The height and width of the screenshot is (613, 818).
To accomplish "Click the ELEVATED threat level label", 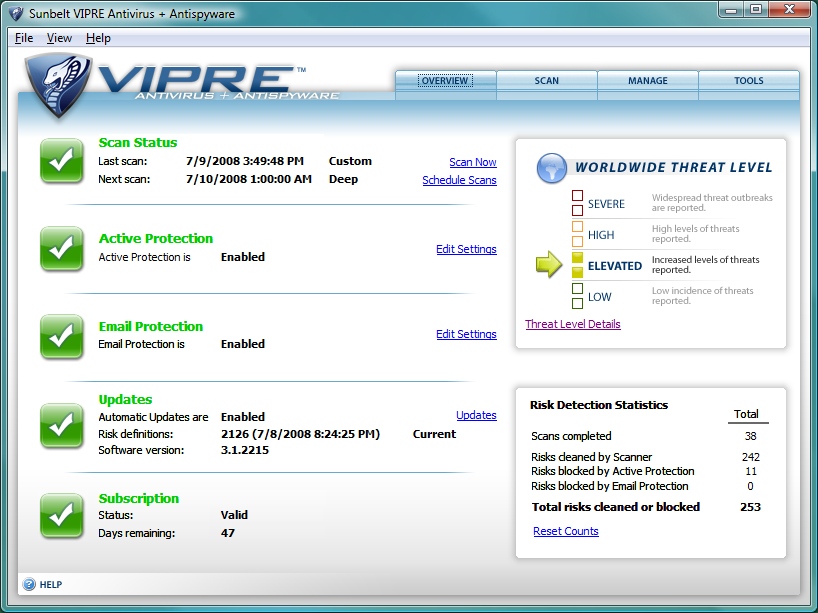I will (x=615, y=266).
